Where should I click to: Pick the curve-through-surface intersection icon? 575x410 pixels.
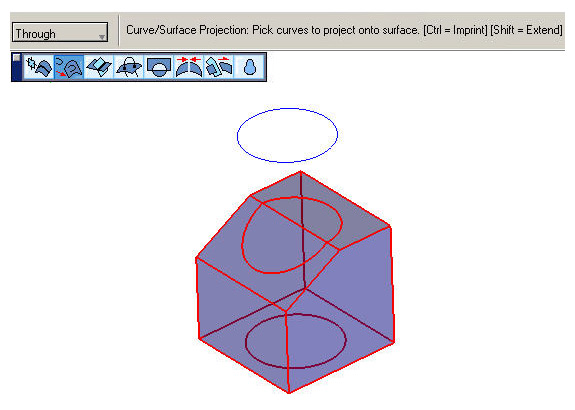coord(129,67)
